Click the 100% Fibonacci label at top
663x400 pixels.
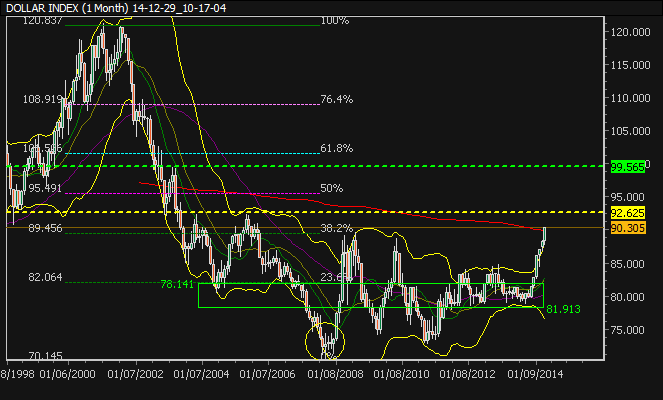click(x=334, y=20)
